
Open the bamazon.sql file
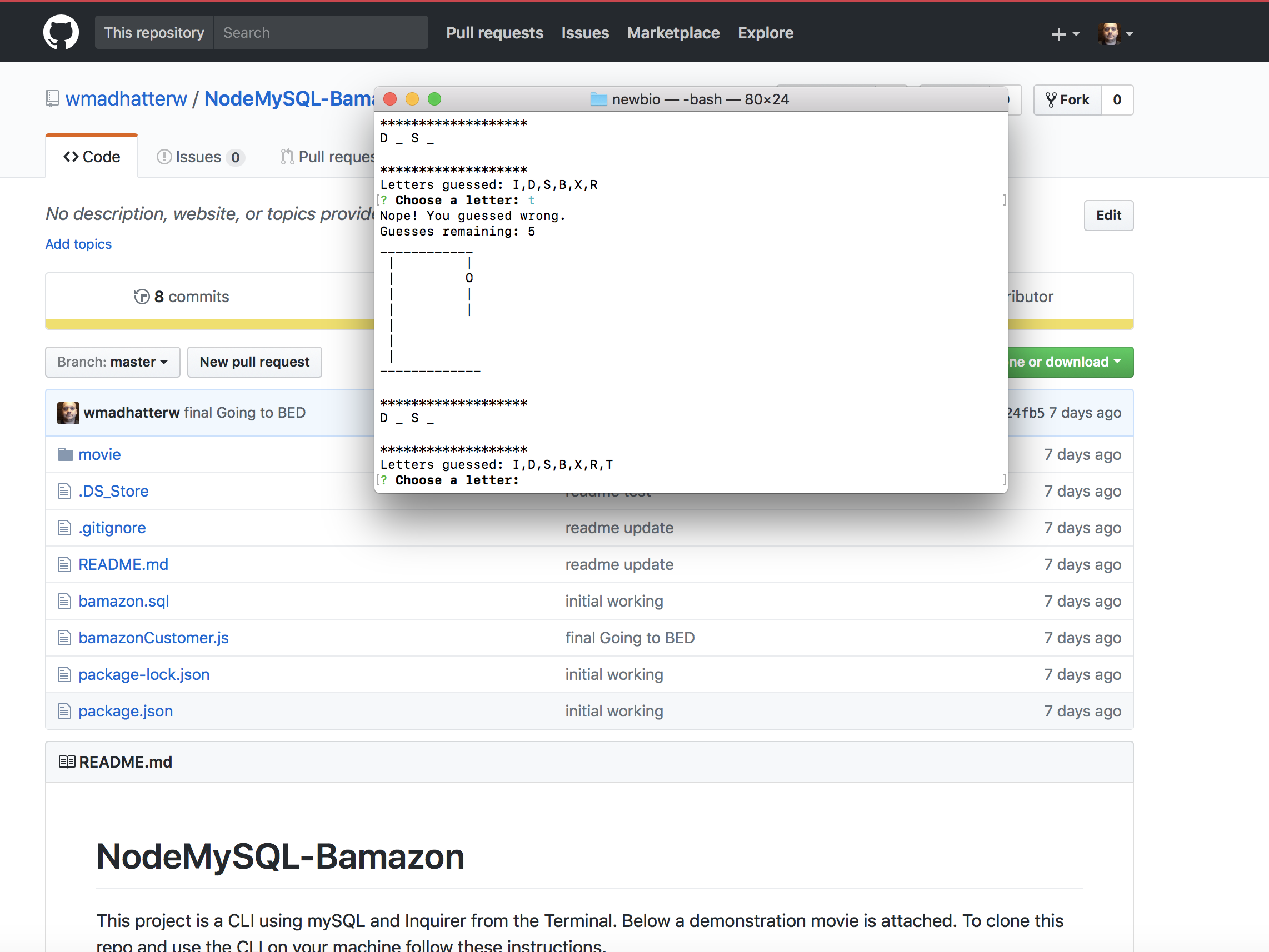click(x=124, y=602)
